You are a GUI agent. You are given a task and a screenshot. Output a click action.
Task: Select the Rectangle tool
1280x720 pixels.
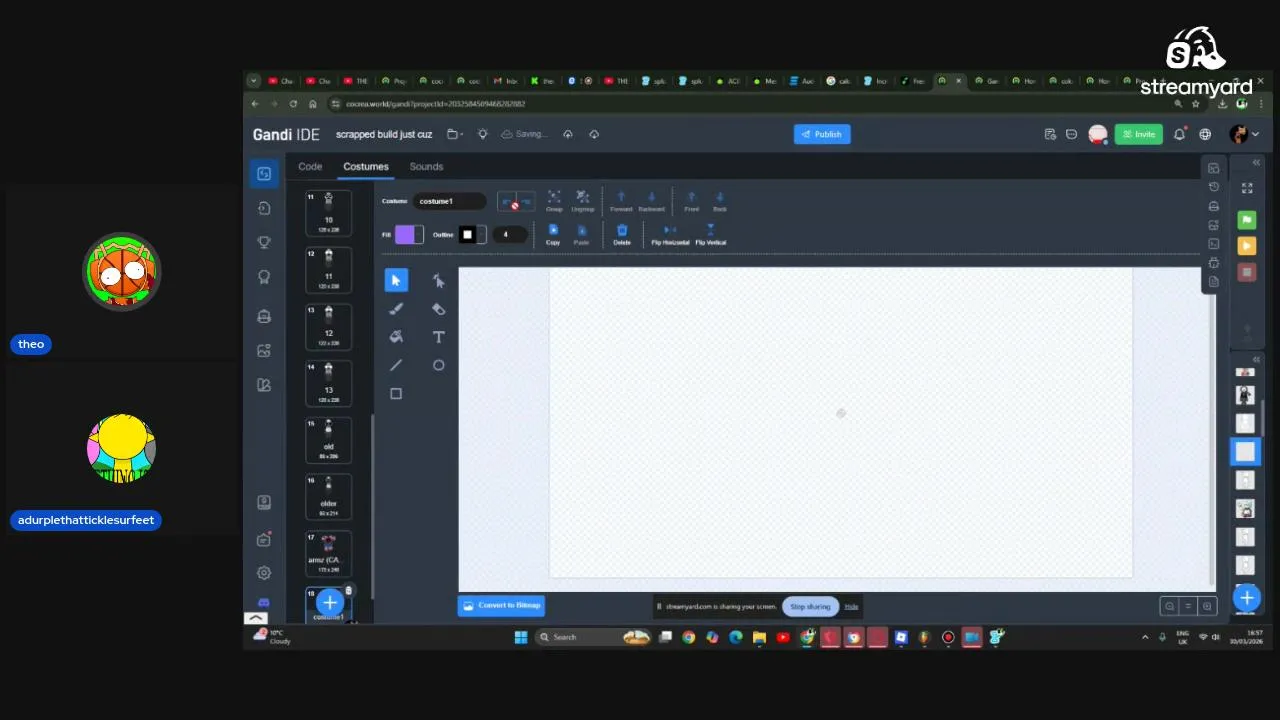[x=396, y=394]
